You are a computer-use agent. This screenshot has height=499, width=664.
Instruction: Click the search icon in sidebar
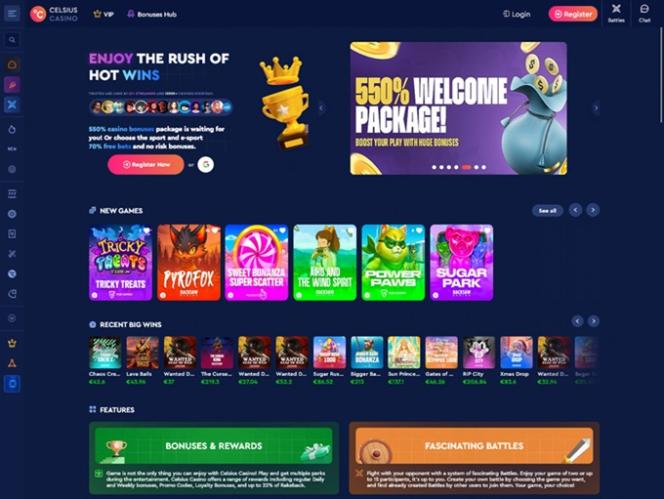coord(12,40)
